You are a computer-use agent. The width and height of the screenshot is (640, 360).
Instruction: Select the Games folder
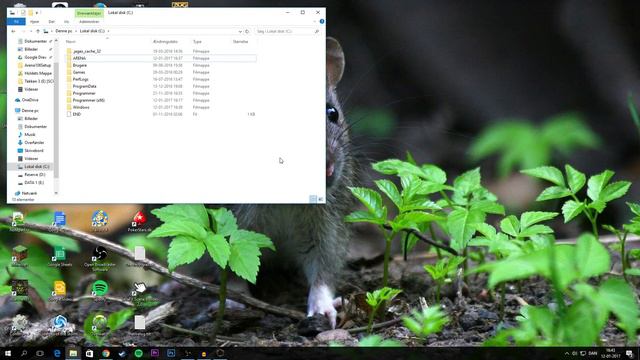pyautogui.click(x=162, y=72)
